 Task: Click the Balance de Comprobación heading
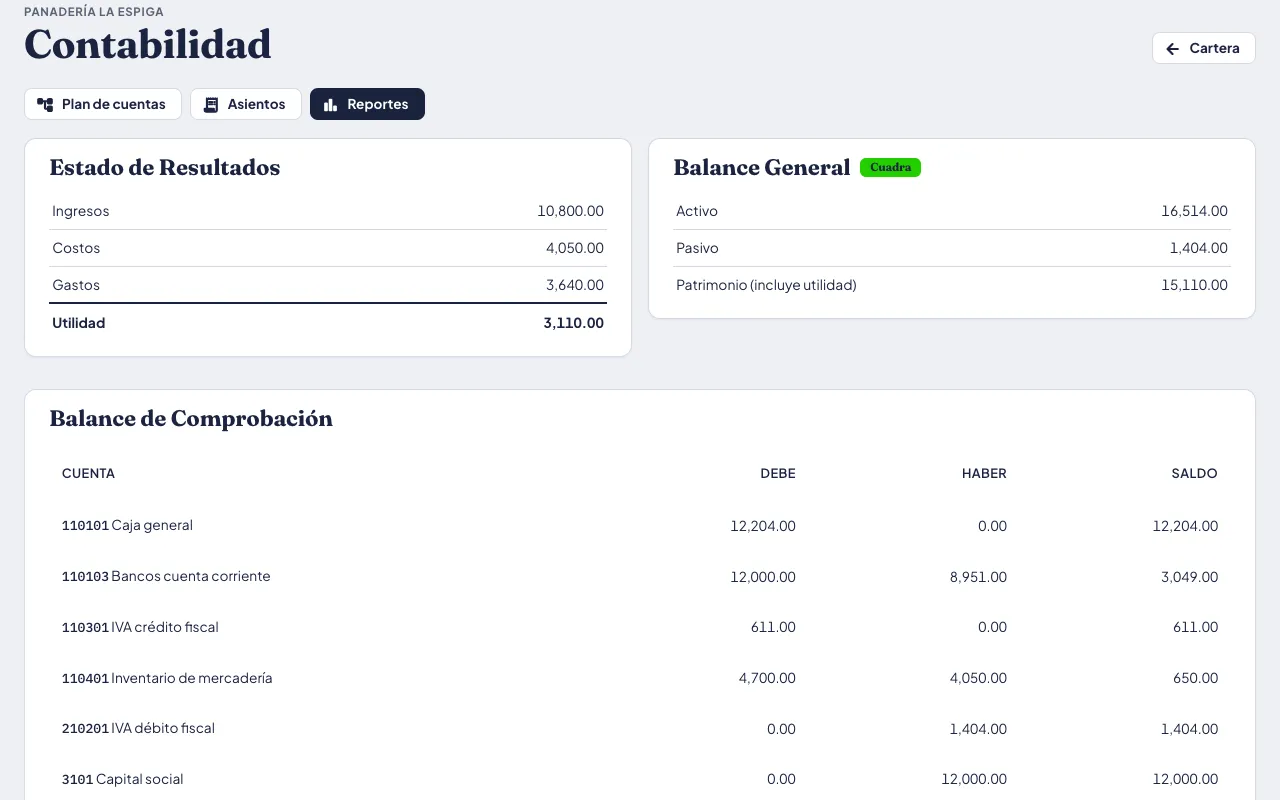(x=191, y=419)
